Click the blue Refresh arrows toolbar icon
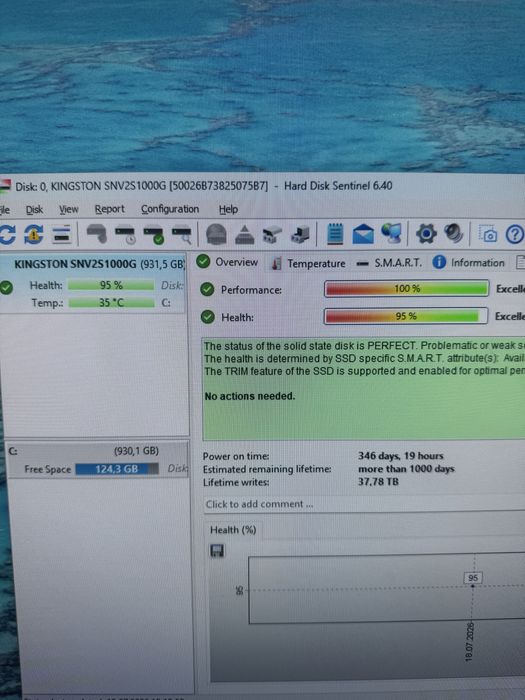 (7, 233)
